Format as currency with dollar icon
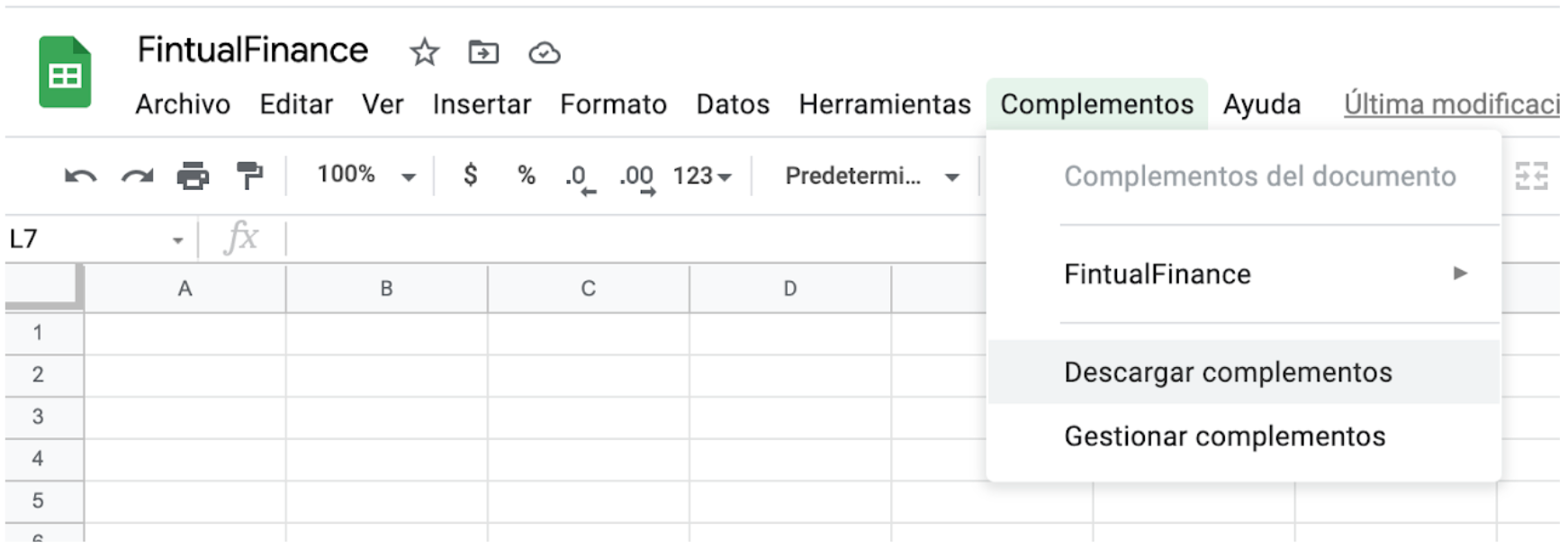The image size is (1568, 547). [470, 175]
